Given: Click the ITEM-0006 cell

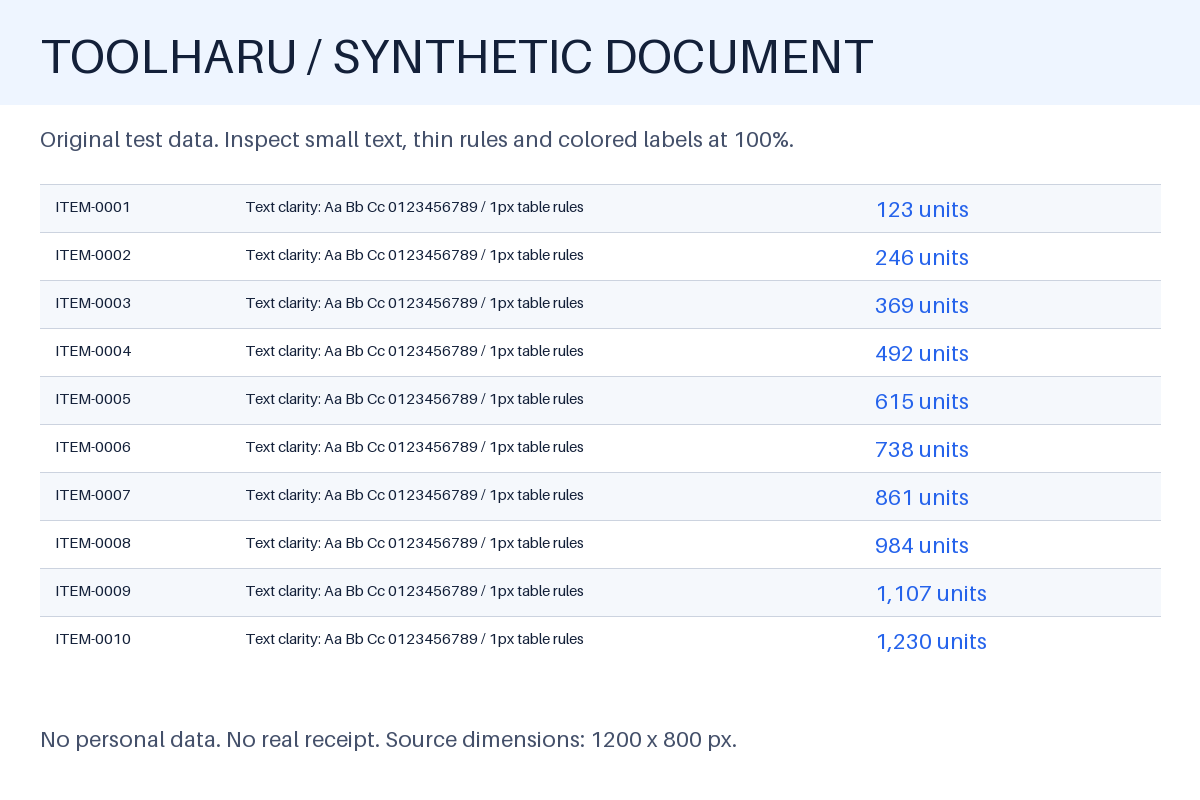Looking at the screenshot, I should [93, 447].
